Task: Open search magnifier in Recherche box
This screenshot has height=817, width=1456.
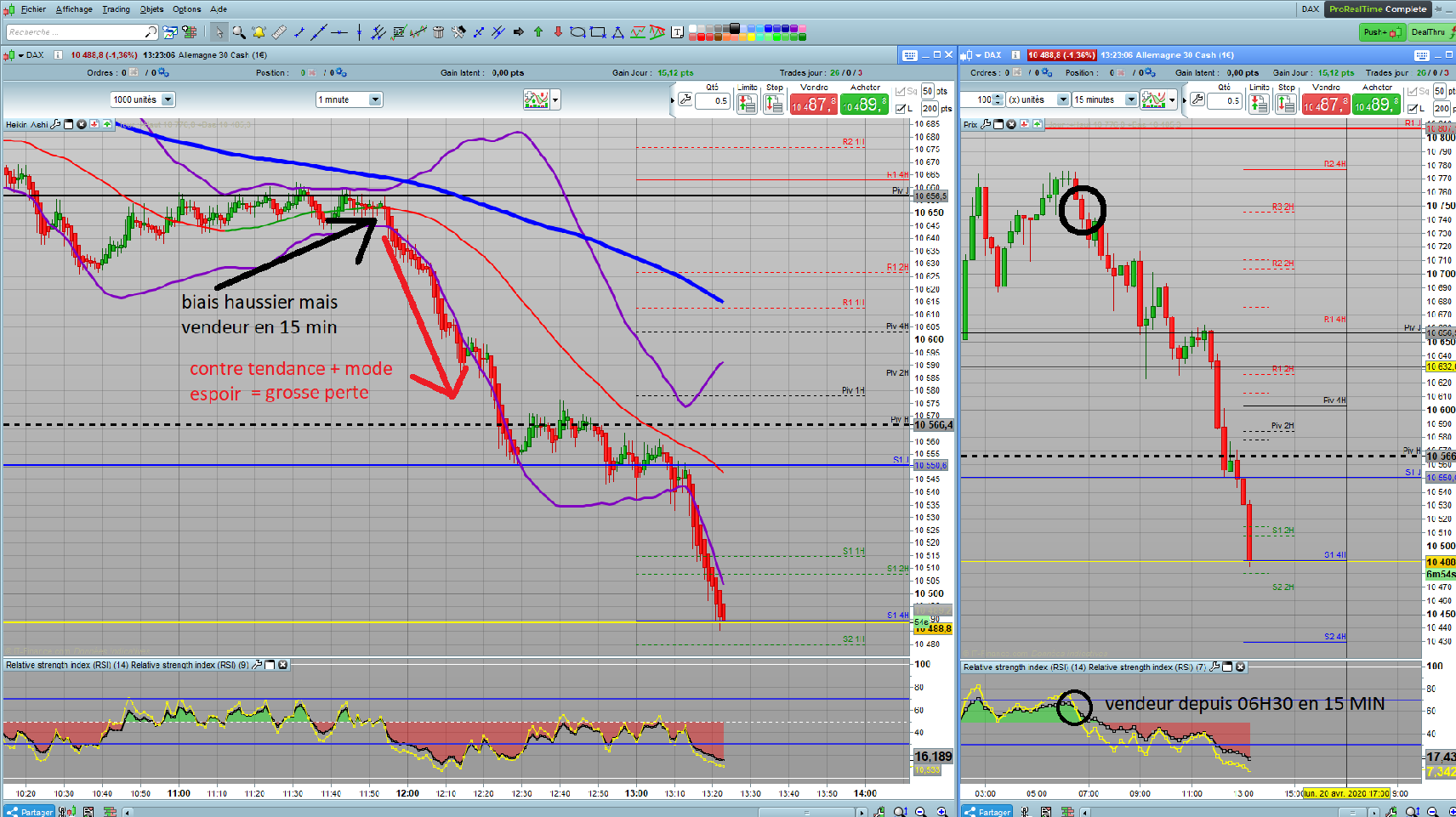Action: (x=151, y=32)
